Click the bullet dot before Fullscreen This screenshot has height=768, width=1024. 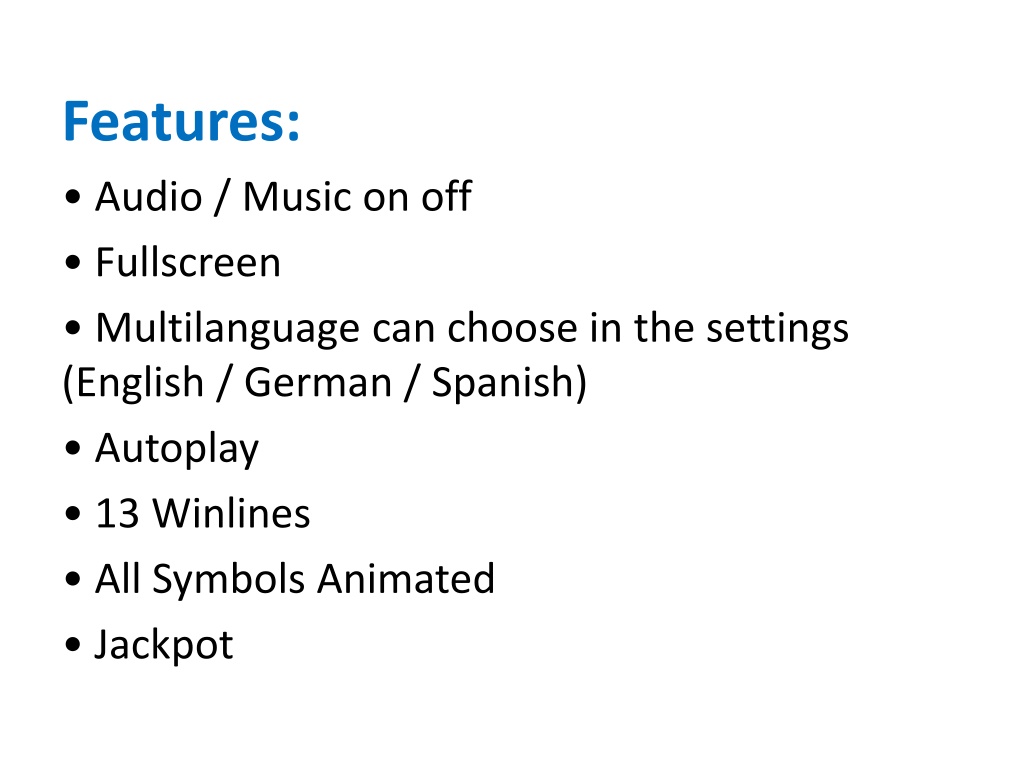coord(73,263)
